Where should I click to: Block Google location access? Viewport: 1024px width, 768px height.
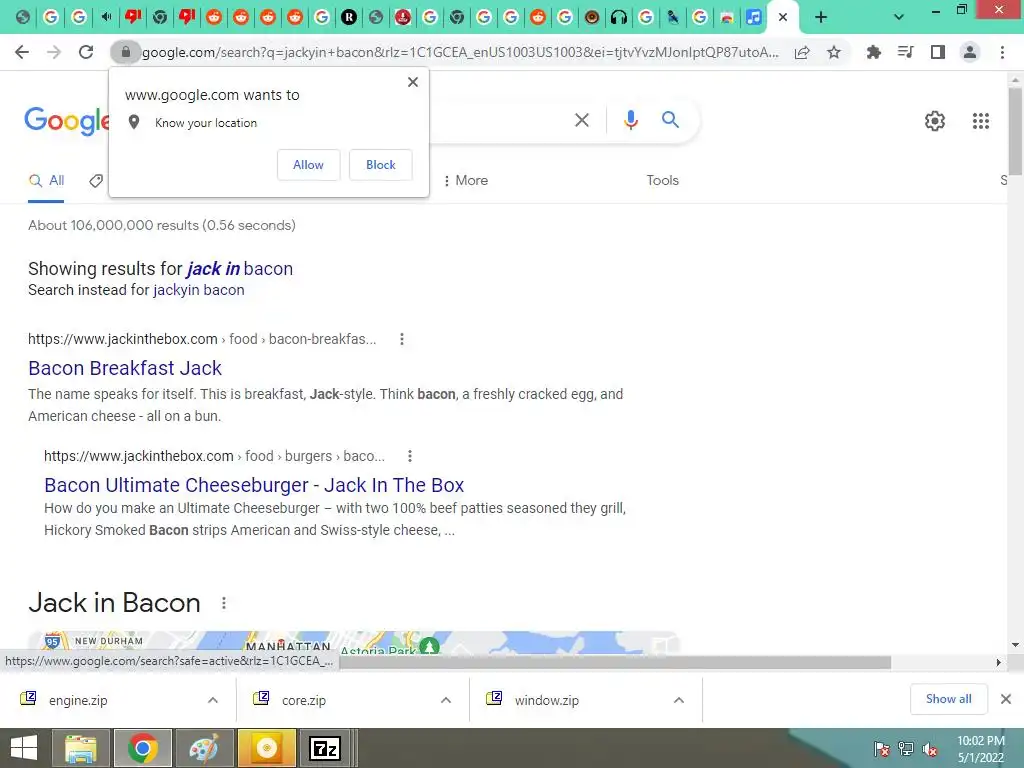(x=381, y=165)
